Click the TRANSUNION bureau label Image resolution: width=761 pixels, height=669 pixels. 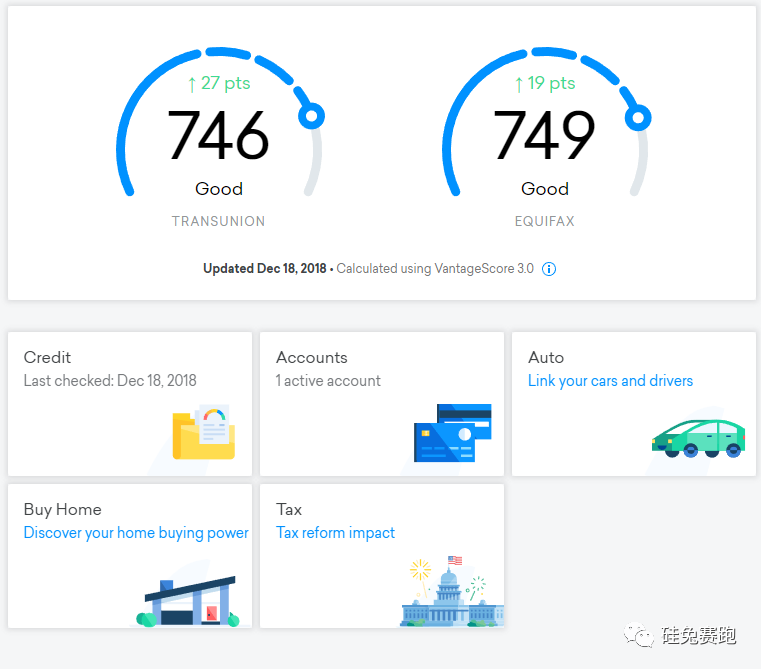(x=218, y=221)
